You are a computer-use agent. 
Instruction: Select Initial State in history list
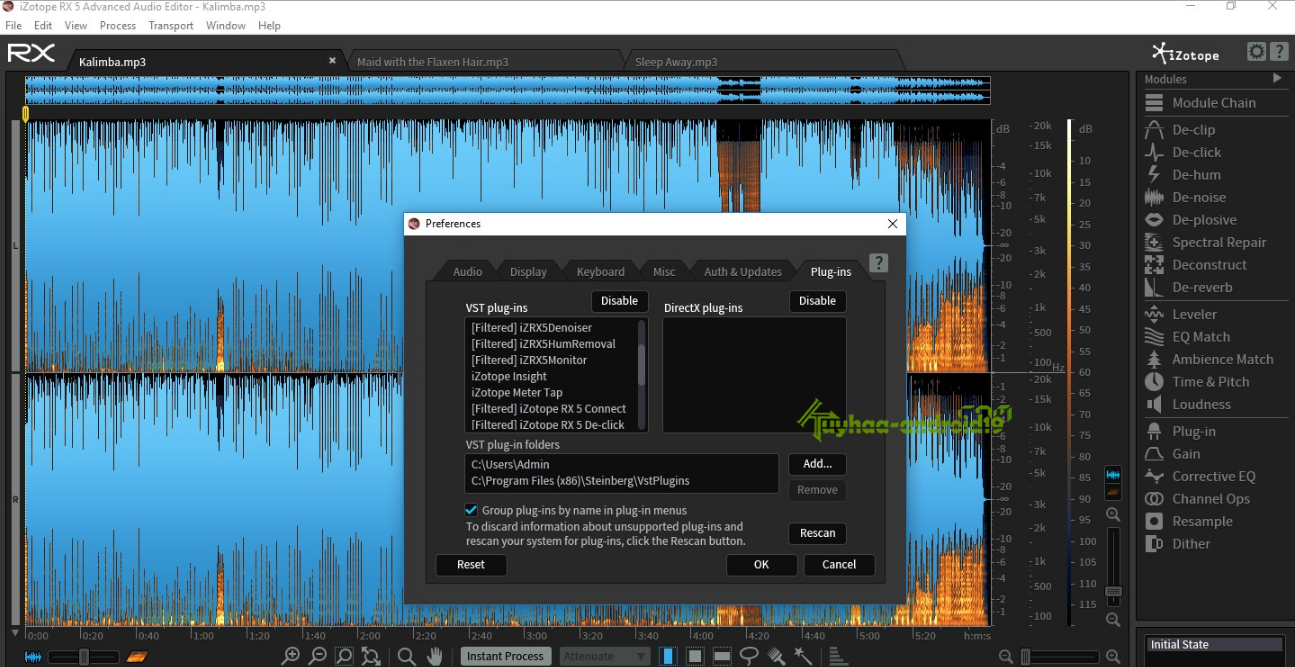tap(1215, 645)
